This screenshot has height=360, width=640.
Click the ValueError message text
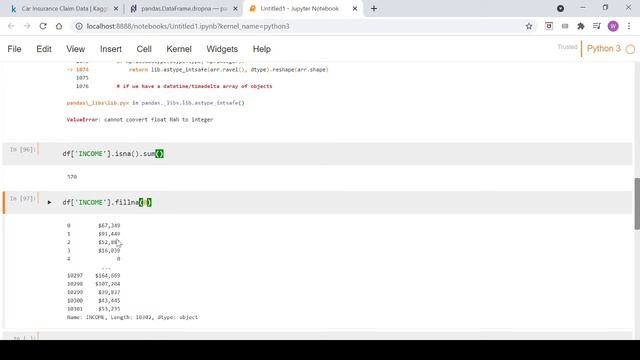140,120
